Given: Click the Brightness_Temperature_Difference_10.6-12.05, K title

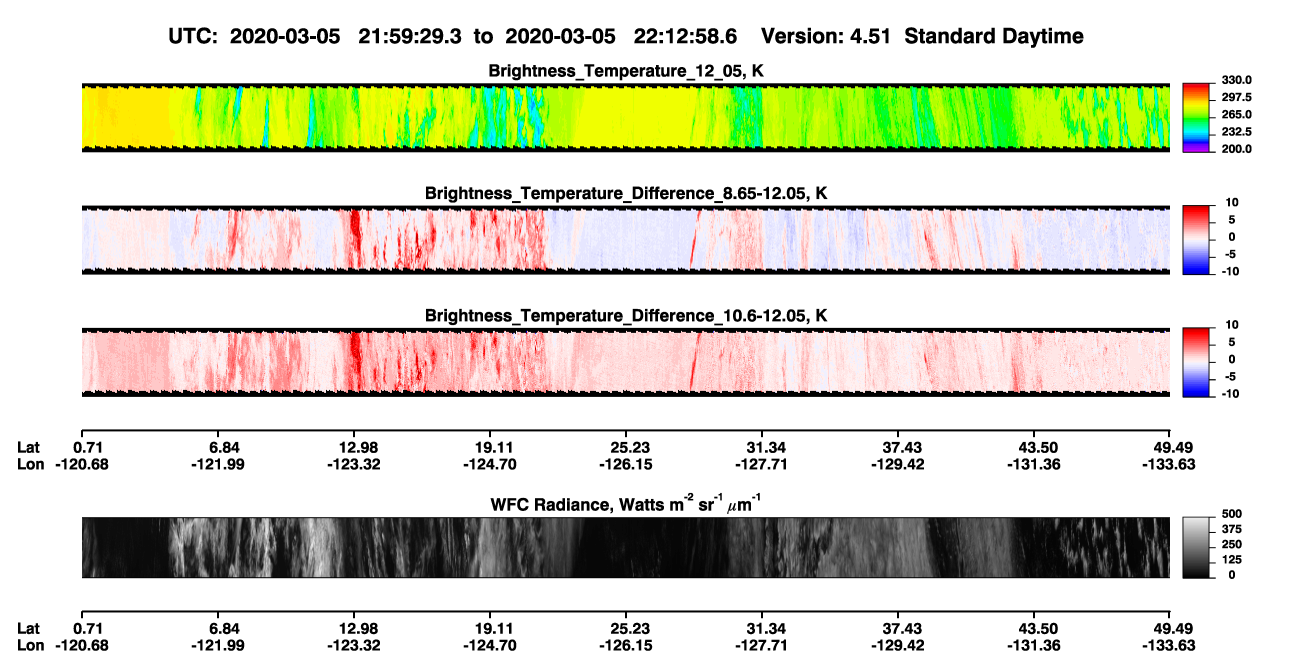Looking at the screenshot, I should 626,316.
